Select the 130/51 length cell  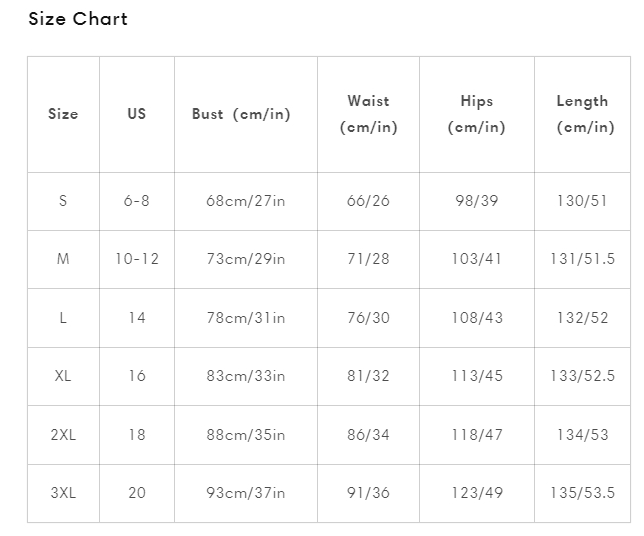(x=582, y=201)
